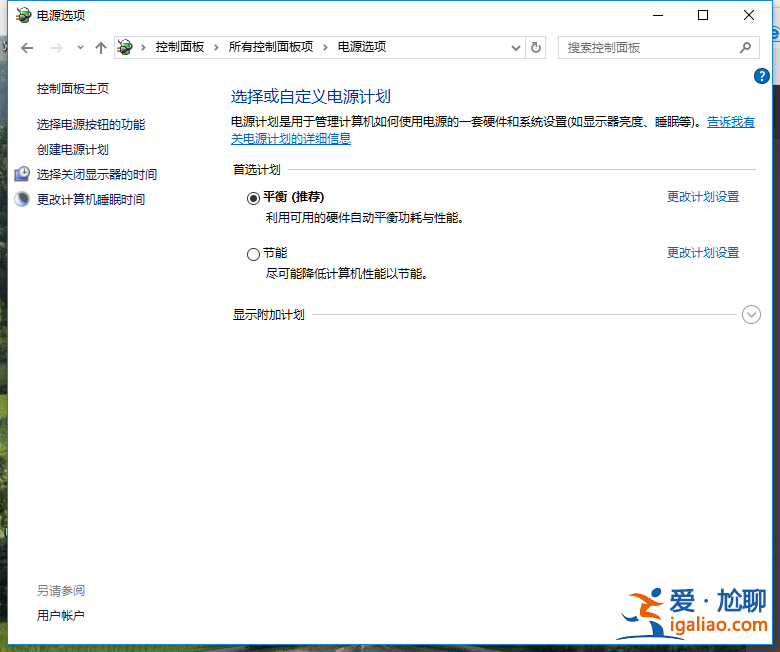Click 所有控制面板项 breadcrumb segment
This screenshot has height=652, width=780.
click(271, 47)
